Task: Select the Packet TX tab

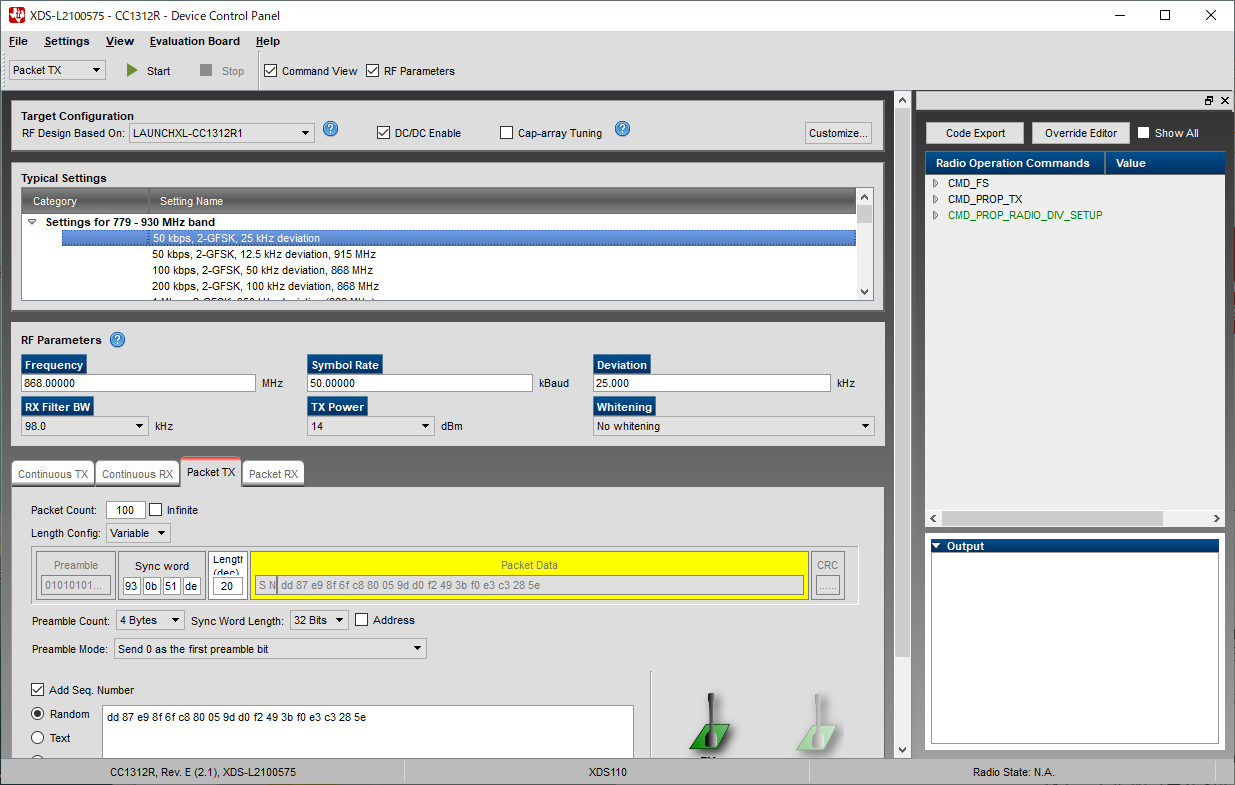Action: pos(211,472)
